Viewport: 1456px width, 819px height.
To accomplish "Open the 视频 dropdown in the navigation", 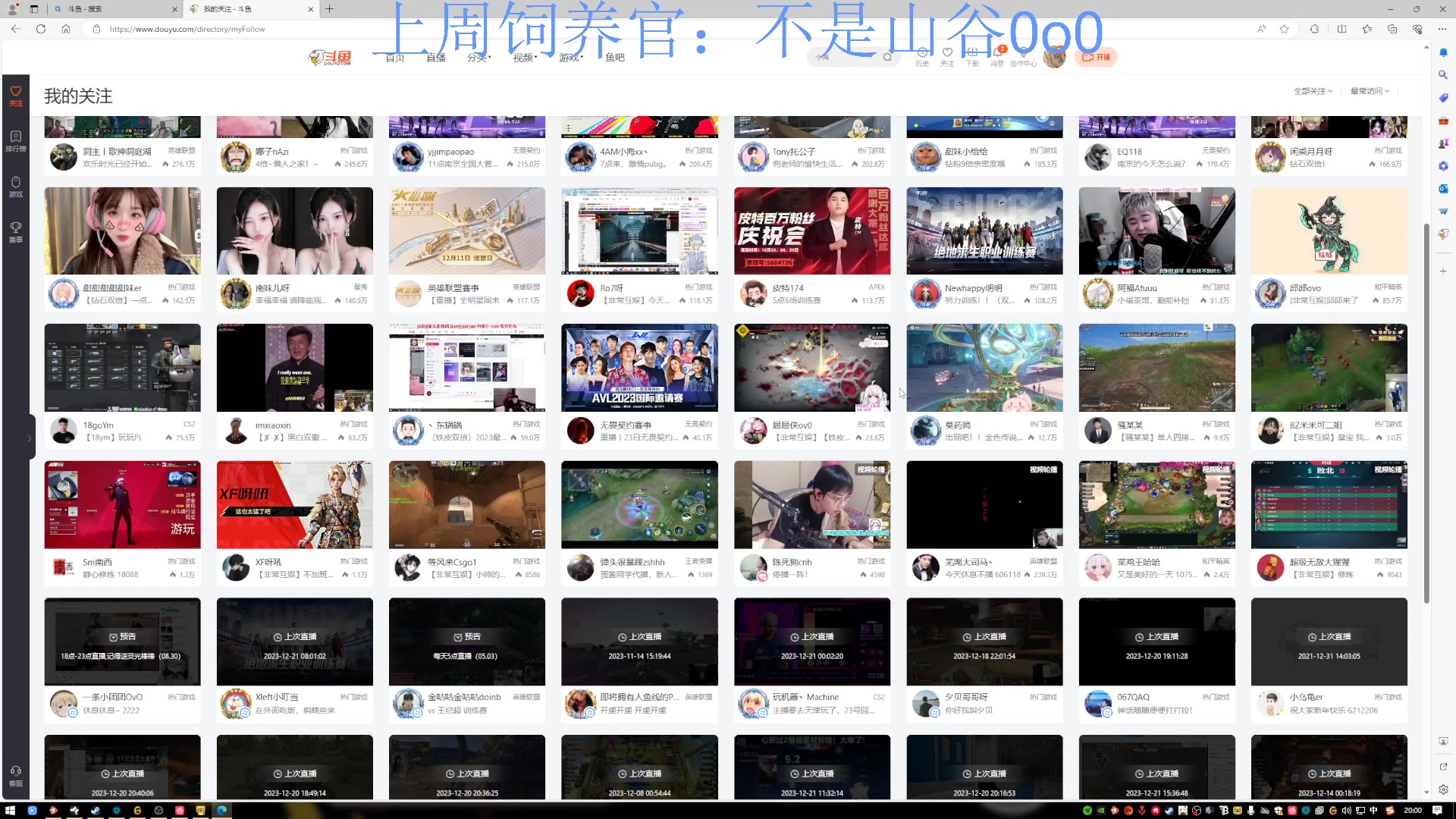I will tap(525, 58).
